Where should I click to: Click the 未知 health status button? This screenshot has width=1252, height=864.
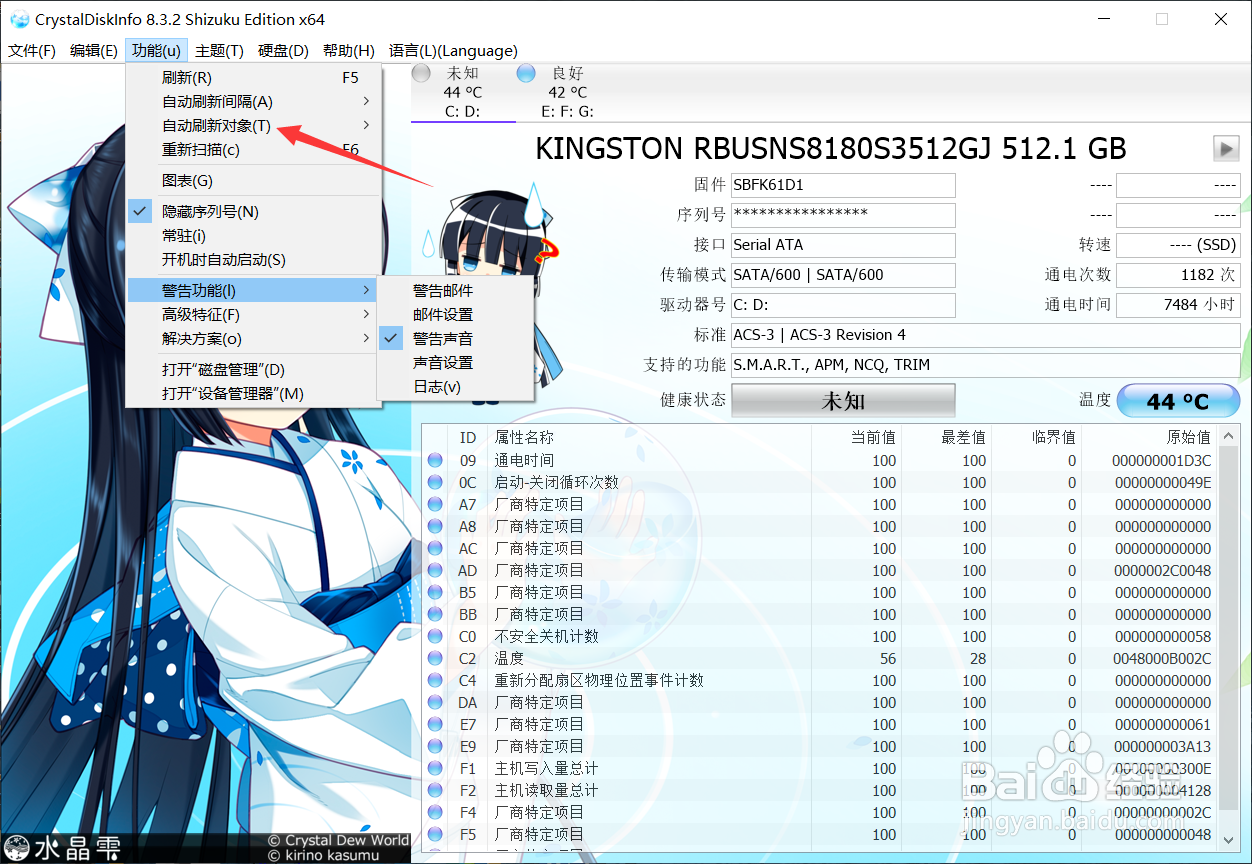coord(843,401)
